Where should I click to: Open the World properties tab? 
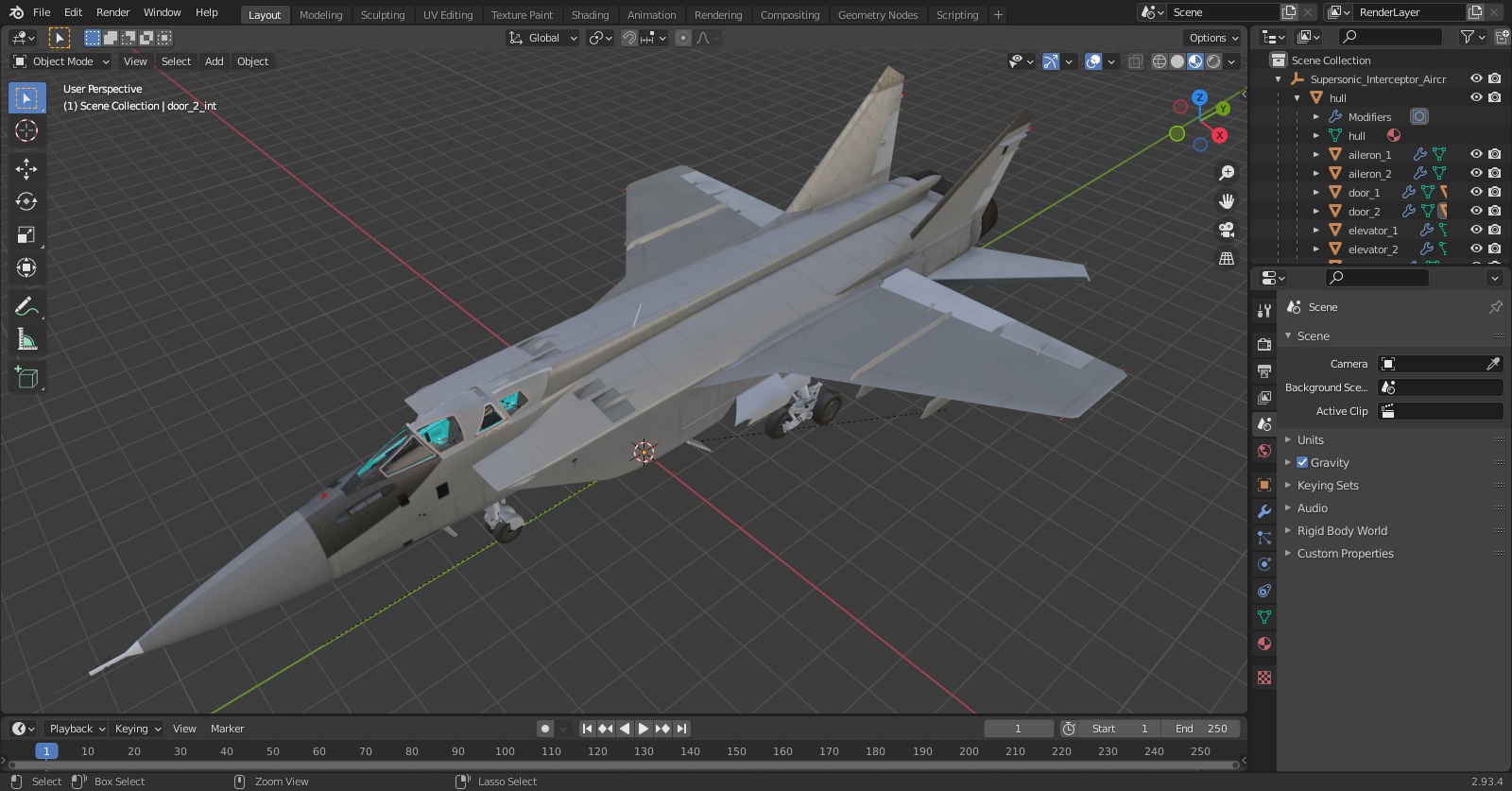click(1264, 451)
